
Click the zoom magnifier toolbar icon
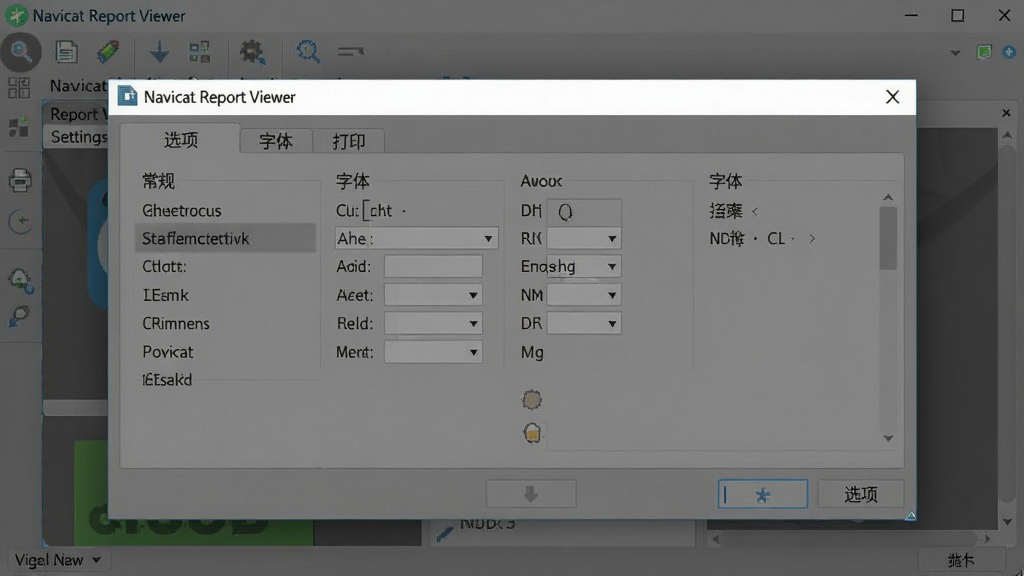click(308, 52)
